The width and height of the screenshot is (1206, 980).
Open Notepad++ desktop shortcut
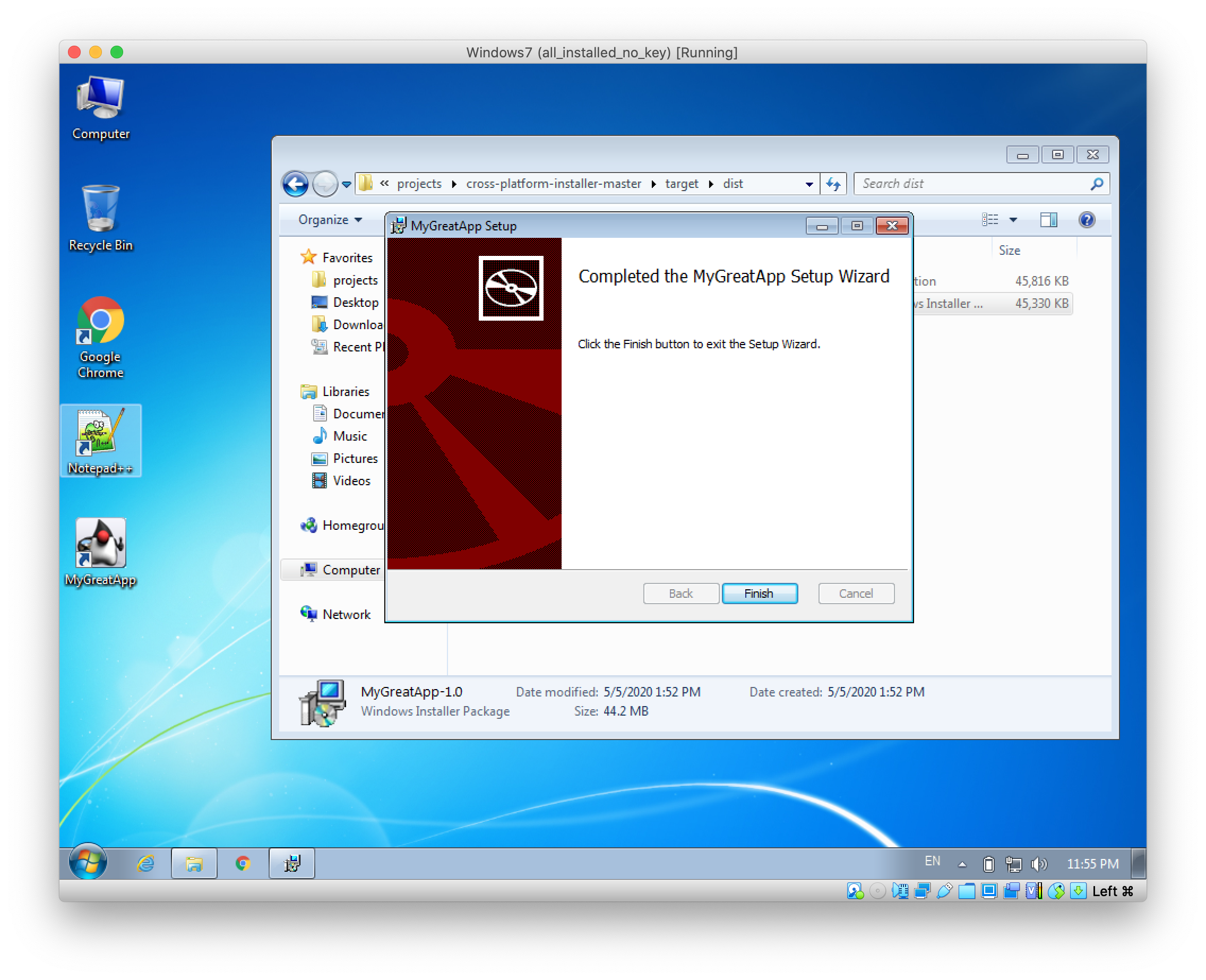100,434
